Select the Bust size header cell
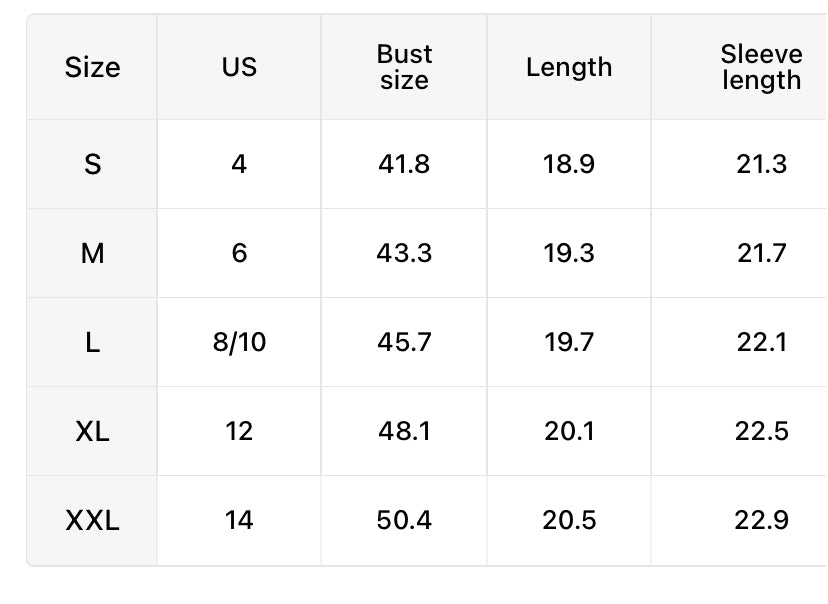The height and width of the screenshot is (604, 828). (404, 67)
